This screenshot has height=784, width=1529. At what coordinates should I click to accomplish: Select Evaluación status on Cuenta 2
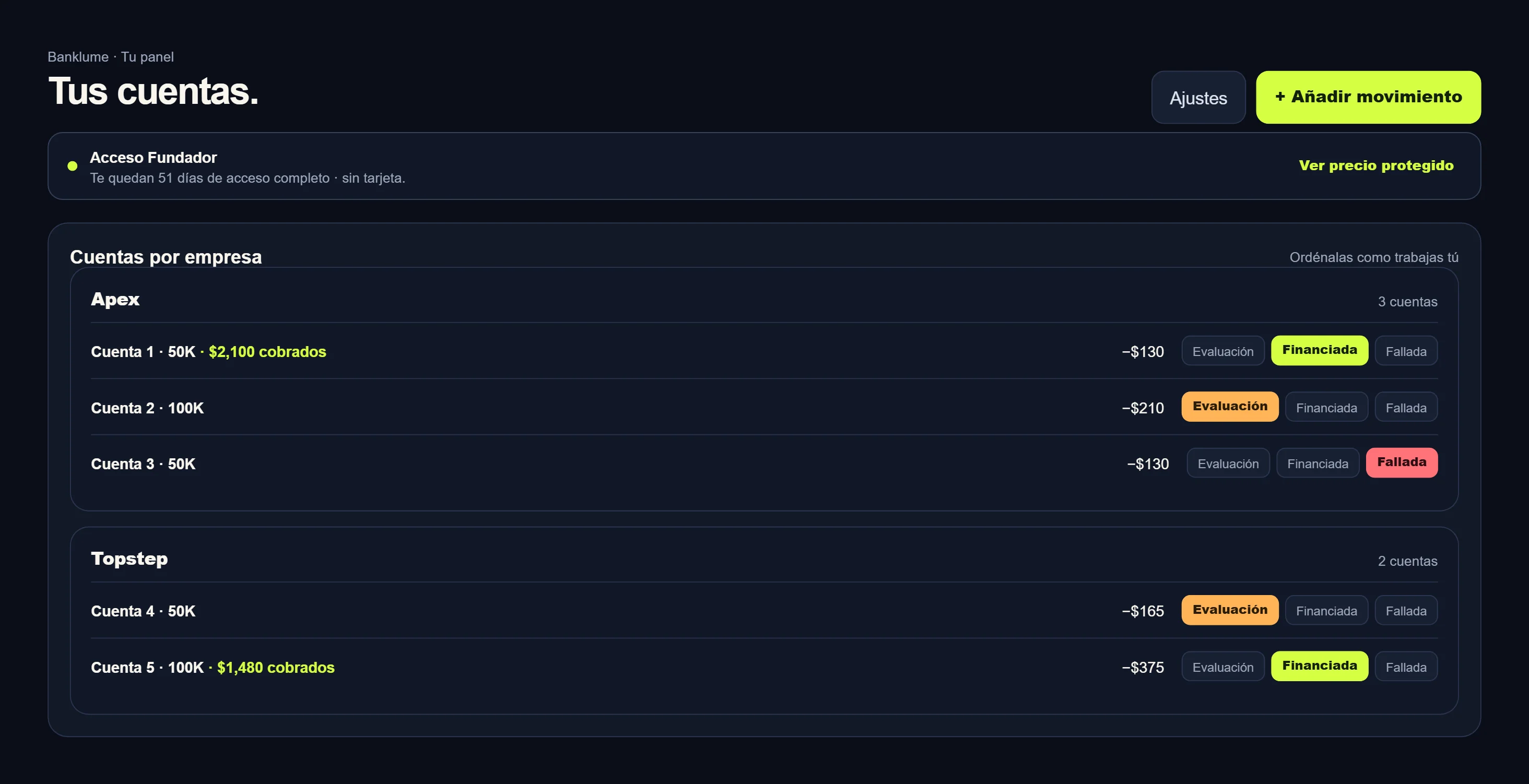(x=1230, y=407)
